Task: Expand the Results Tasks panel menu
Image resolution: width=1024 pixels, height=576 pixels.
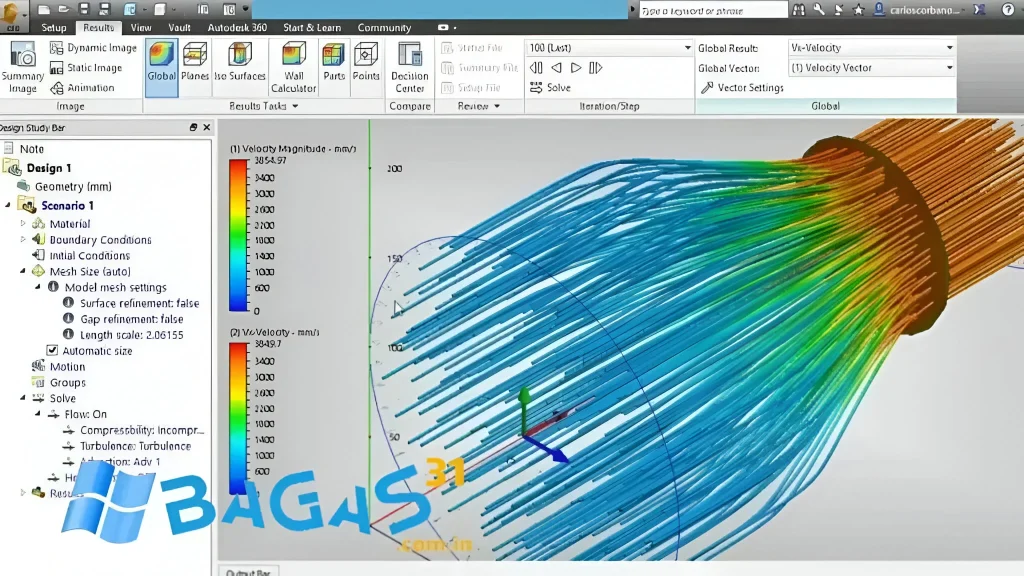Action: tap(264, 106)
